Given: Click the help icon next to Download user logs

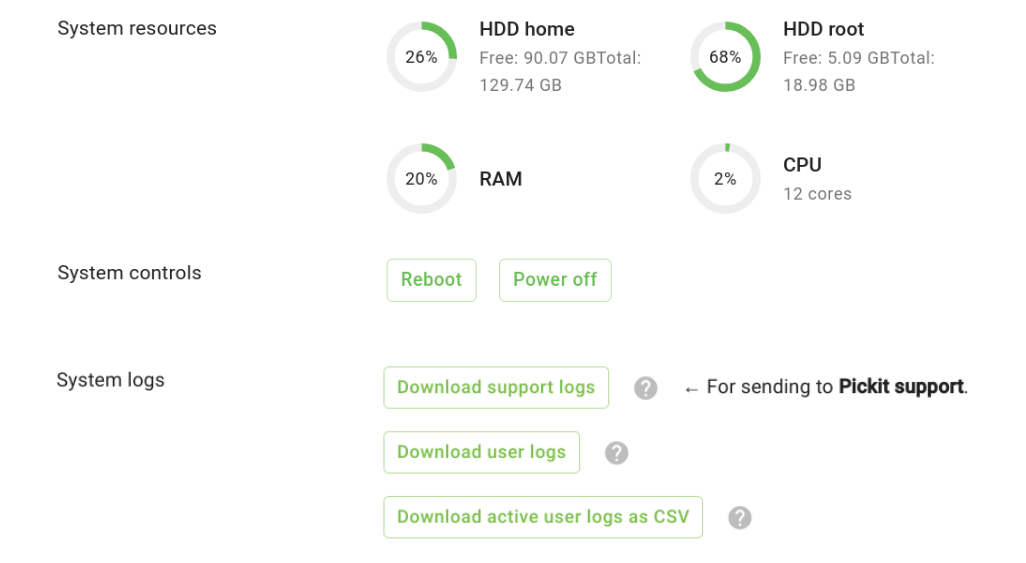Looking at the screenshot, I should coord(617,453).
